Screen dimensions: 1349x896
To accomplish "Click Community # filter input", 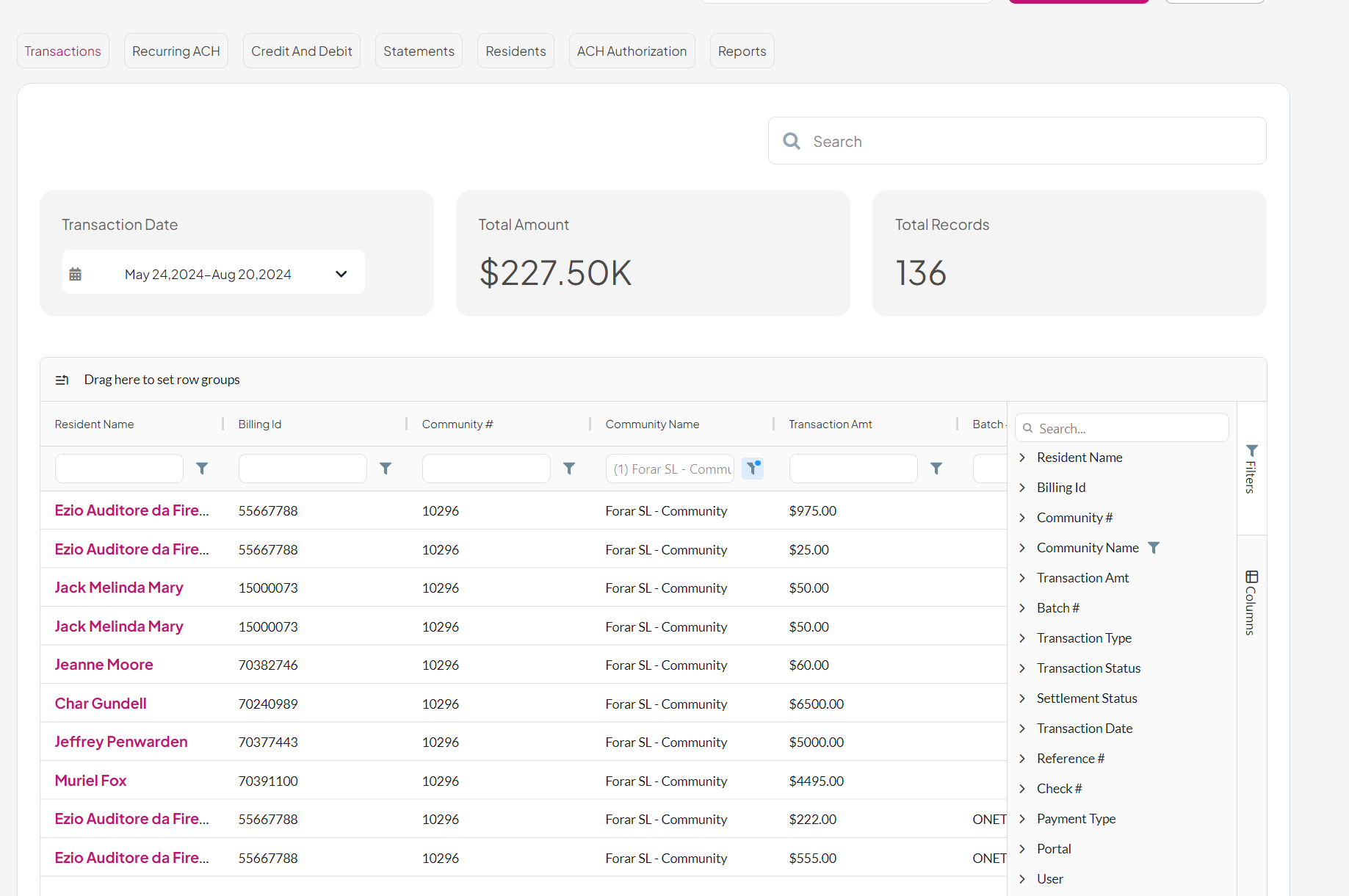I will click(x=486, y=469).
